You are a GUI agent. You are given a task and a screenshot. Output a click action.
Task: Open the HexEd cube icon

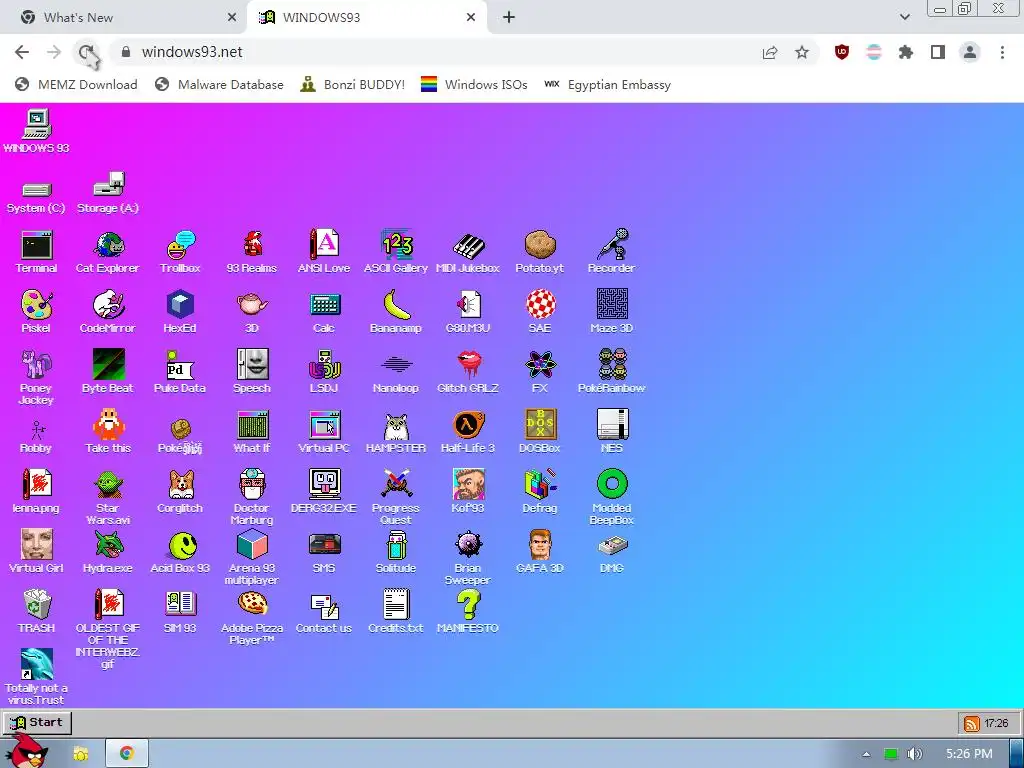(180, 312)
